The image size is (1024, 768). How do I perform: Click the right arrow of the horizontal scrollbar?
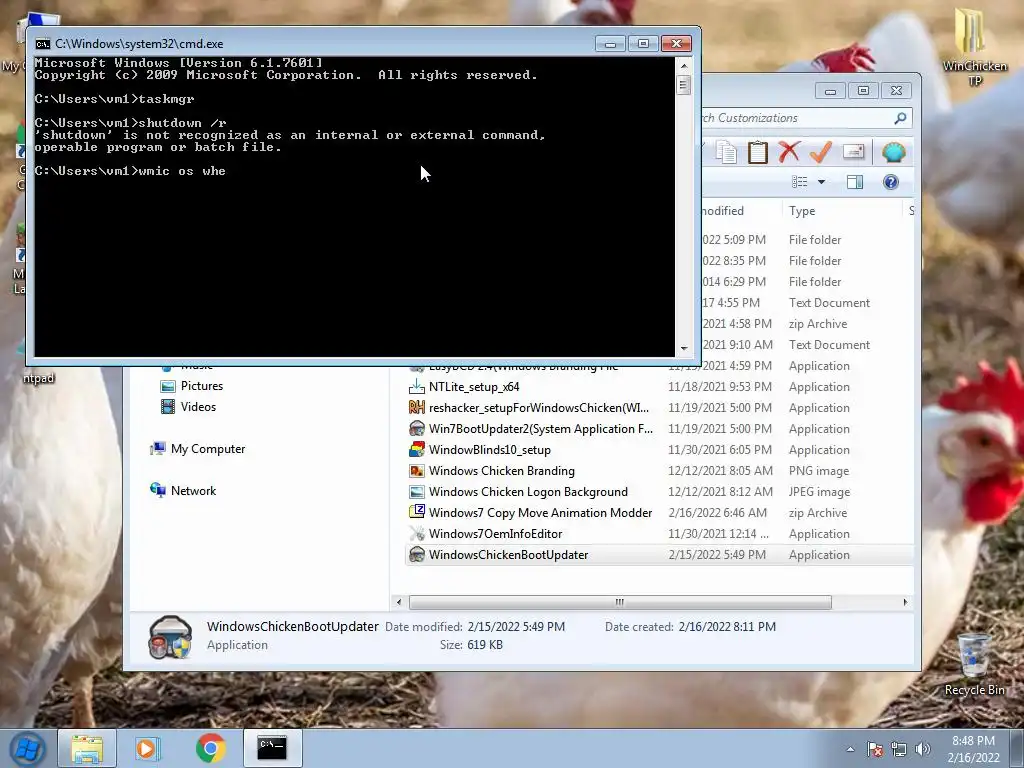click(905, 602)
